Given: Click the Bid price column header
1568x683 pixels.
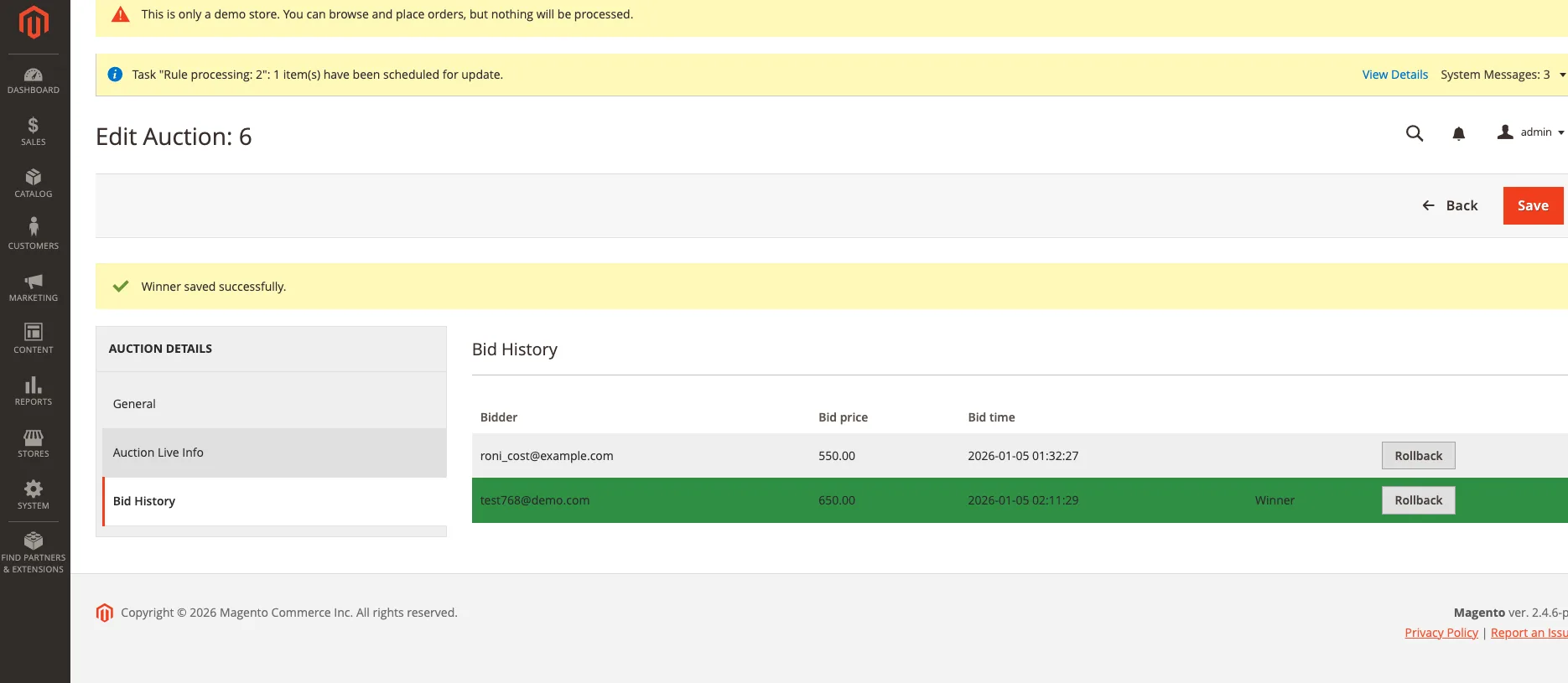Looking at the screenshot, I should coord(843,417).
